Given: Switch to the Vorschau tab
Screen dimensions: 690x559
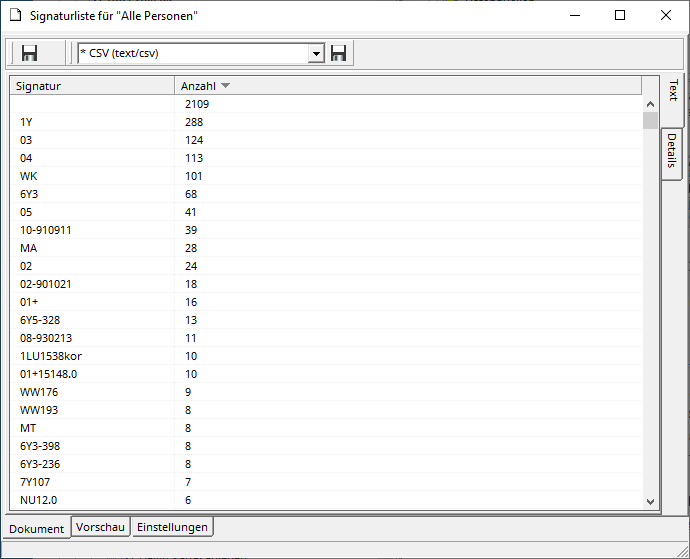Looking at the screenshot, I should coord(101,527).
